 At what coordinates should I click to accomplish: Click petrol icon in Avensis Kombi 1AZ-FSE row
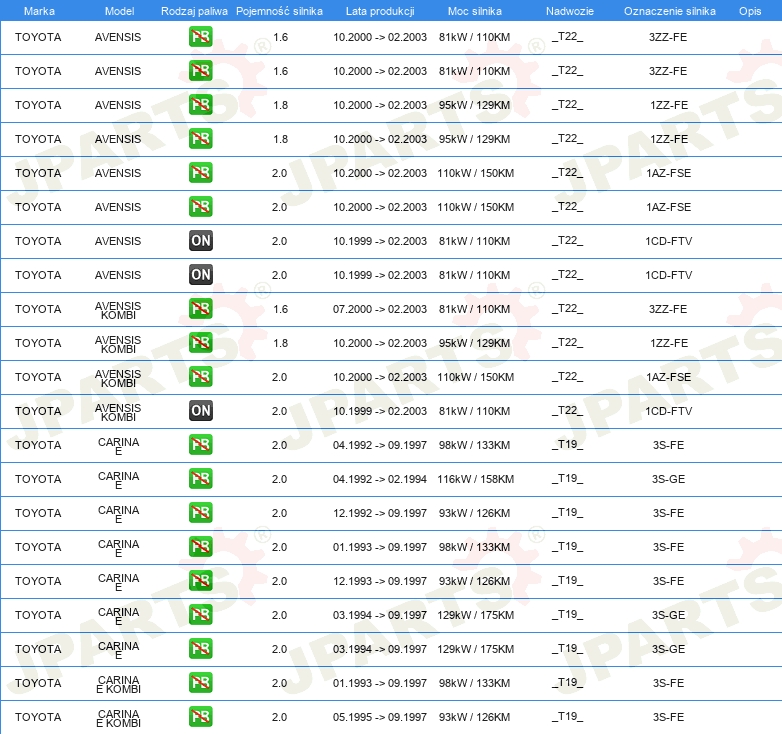tap(200, 376)
